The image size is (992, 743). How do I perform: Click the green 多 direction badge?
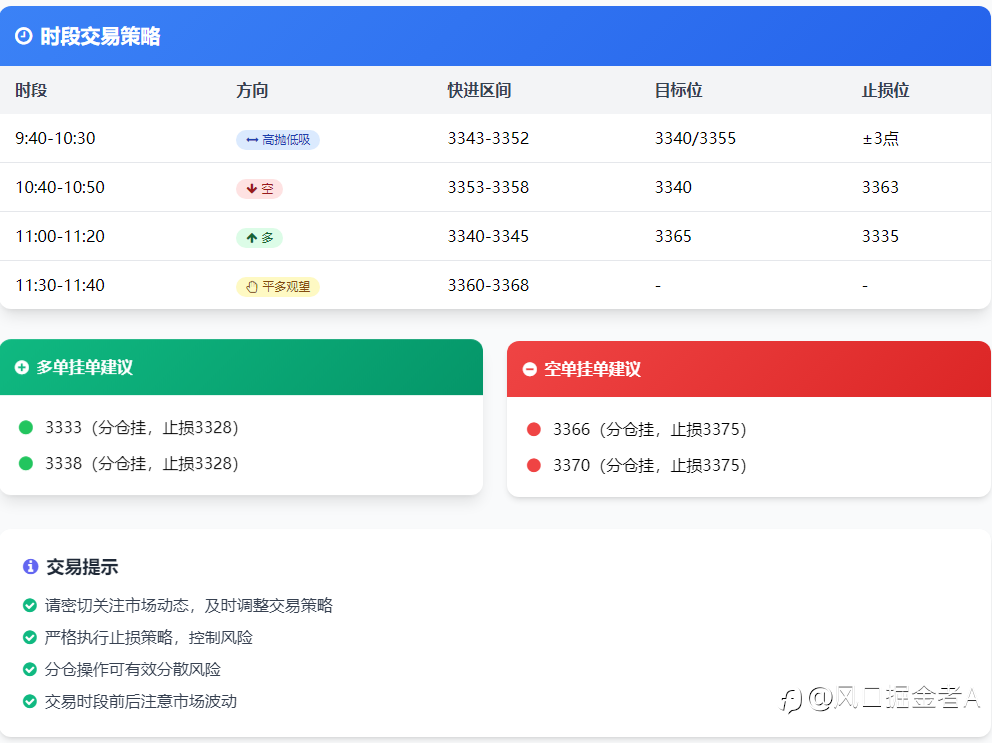[259, 238]
